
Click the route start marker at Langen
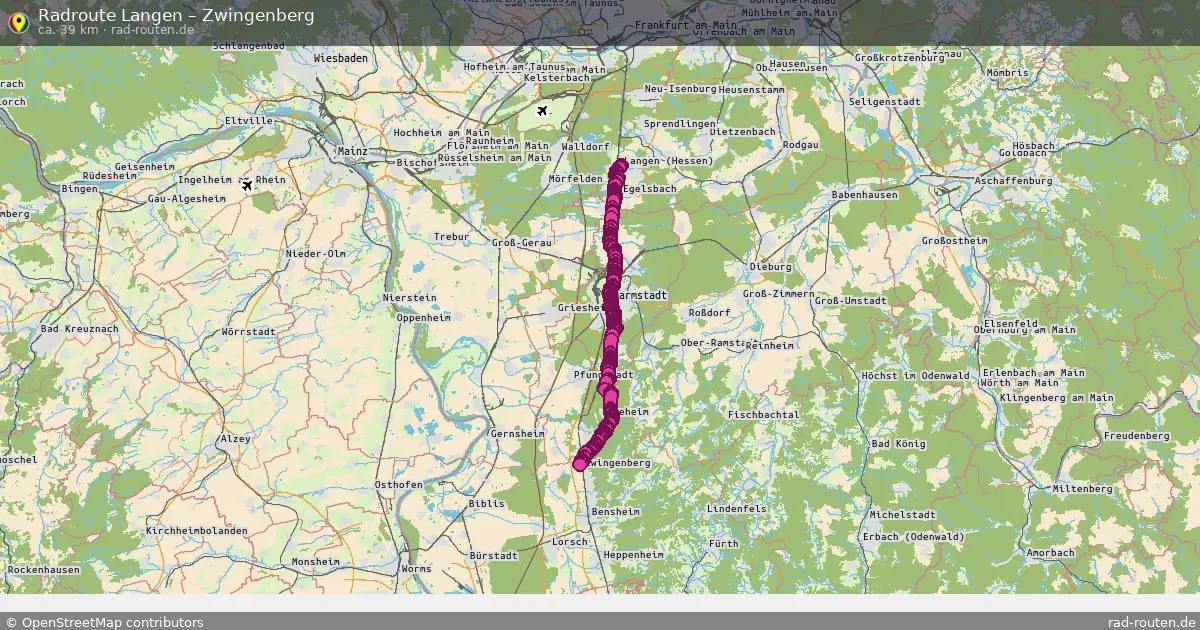622,165
